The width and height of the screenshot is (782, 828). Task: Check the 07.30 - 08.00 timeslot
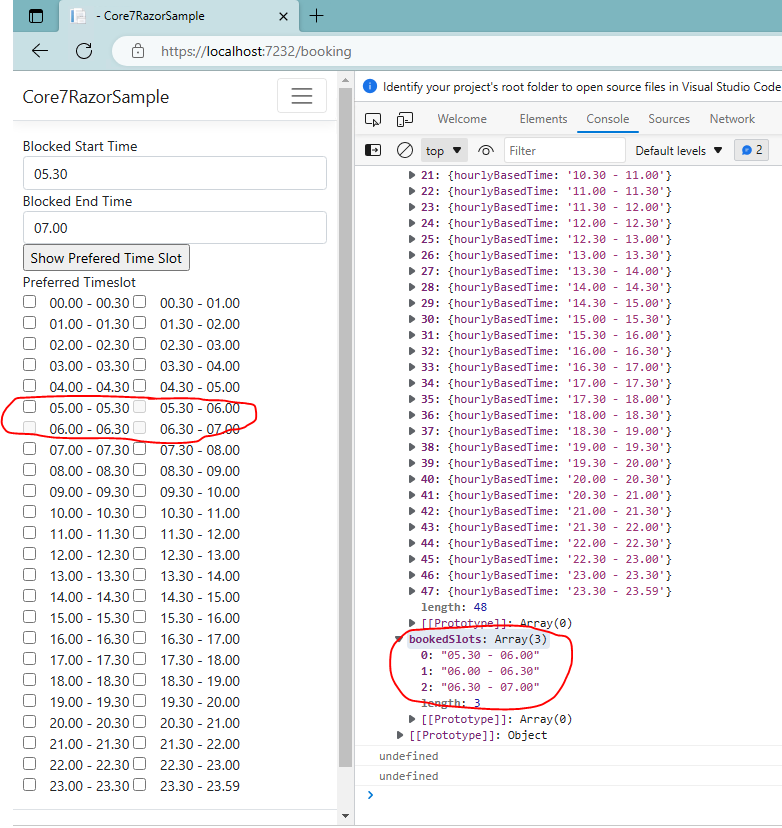139,449
